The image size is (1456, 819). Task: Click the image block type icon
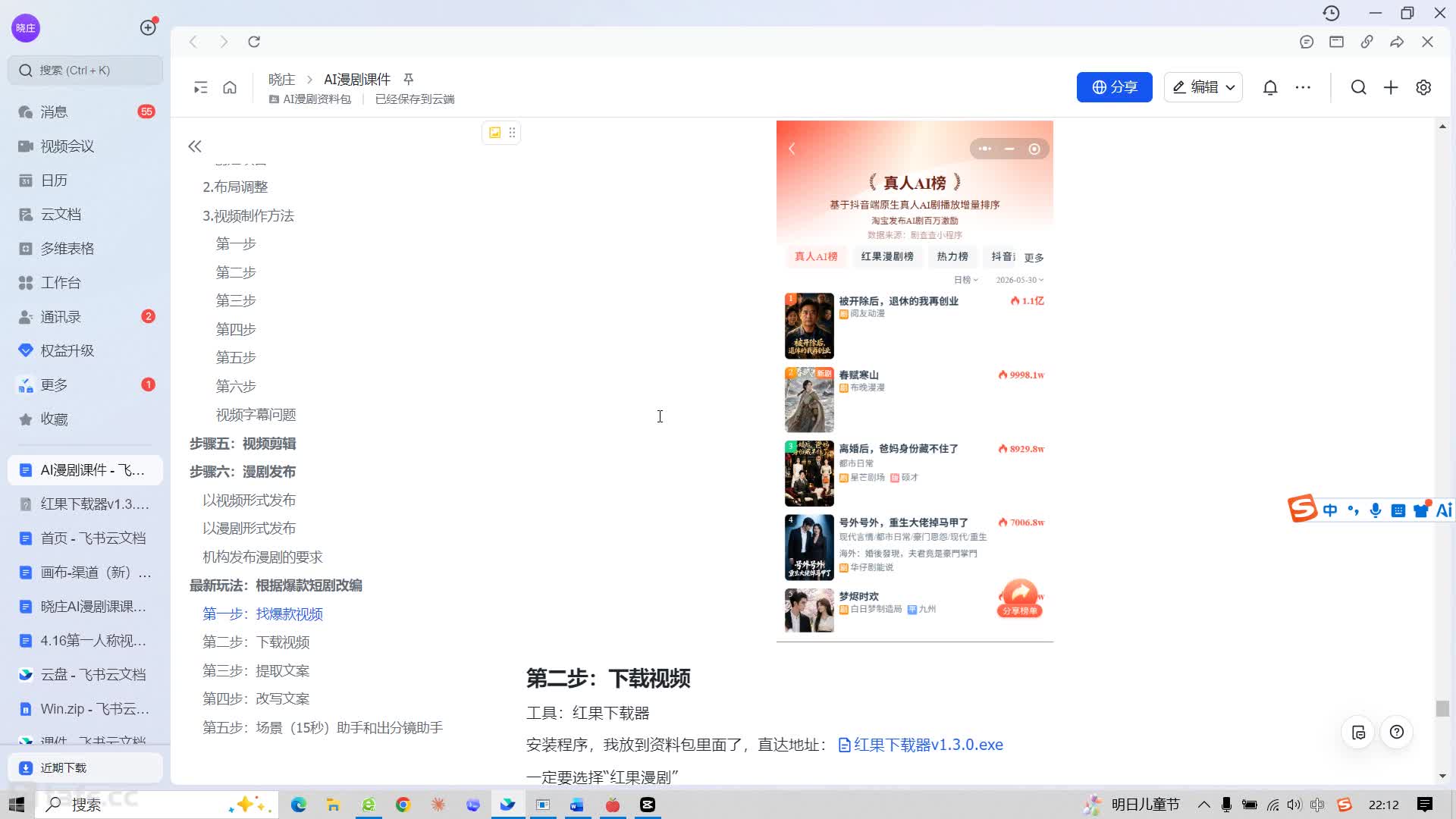(495, 133)
